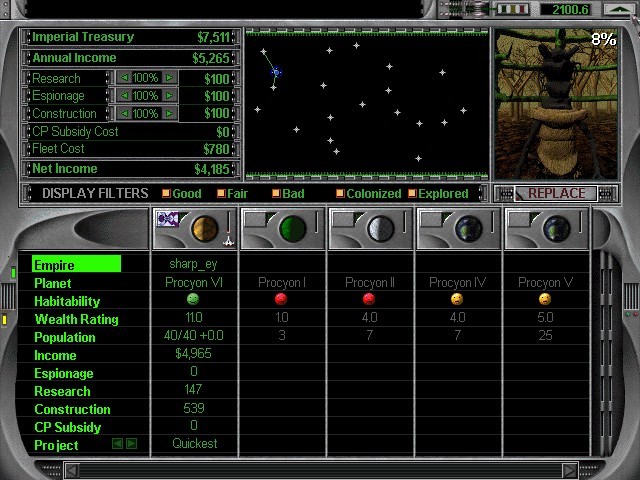Select the green Procyon I planet icon
Image resolution: width=640 pixels, height=480 pixels.
293,229
